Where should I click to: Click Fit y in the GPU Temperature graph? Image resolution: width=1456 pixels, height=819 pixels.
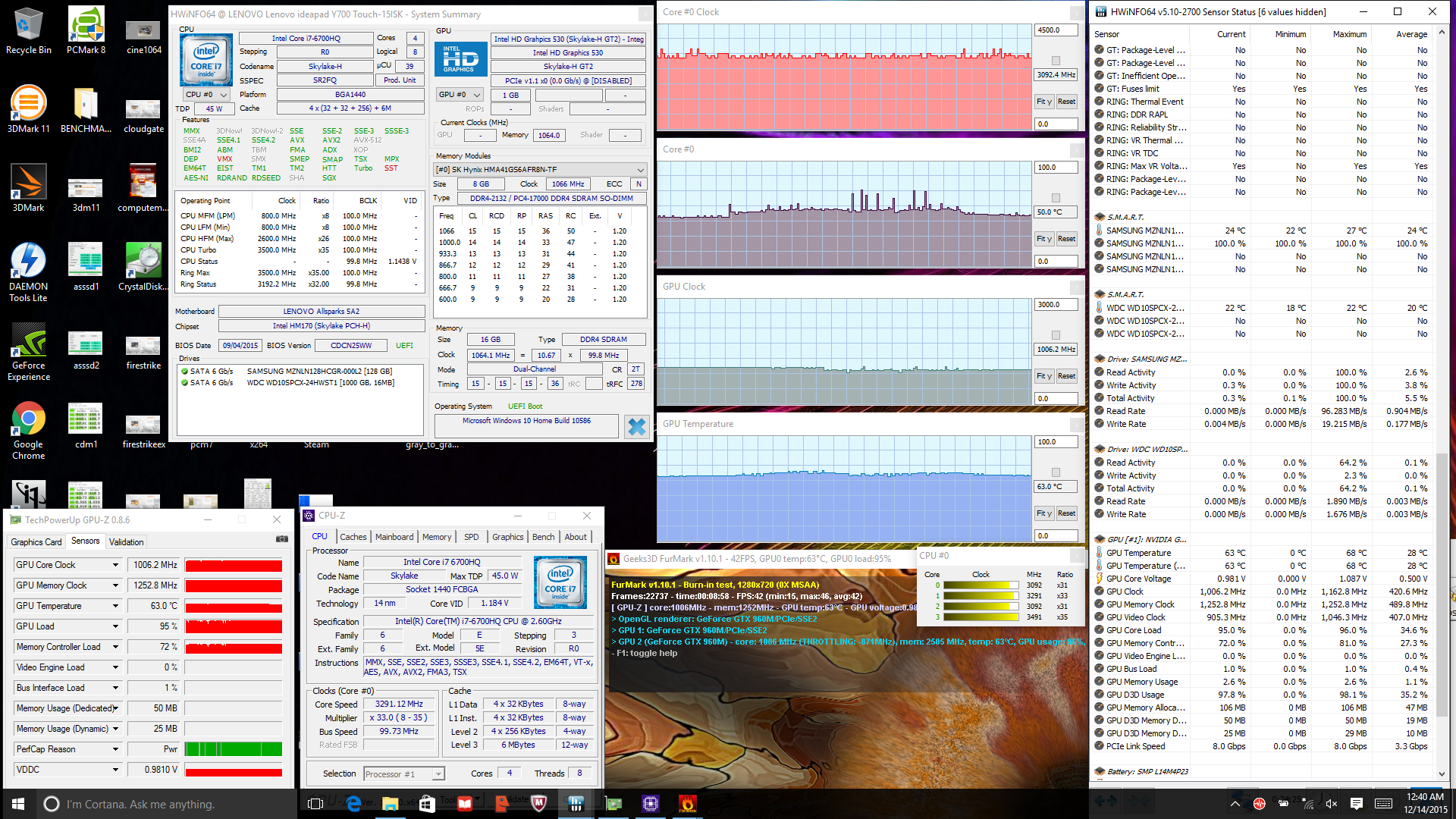coord(1044,513)
